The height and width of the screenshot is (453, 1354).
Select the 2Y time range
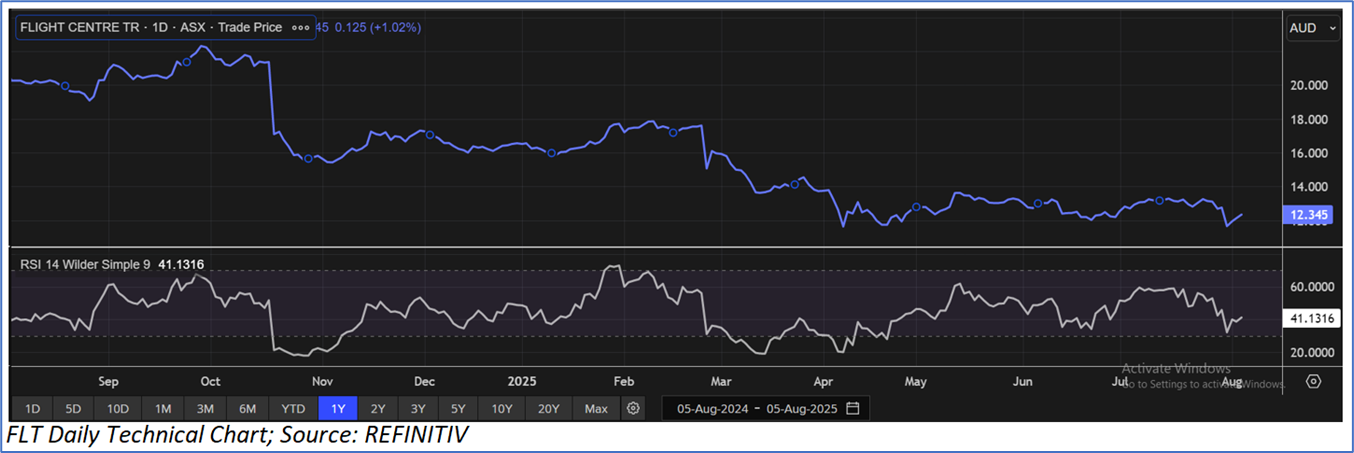point(378,408)
